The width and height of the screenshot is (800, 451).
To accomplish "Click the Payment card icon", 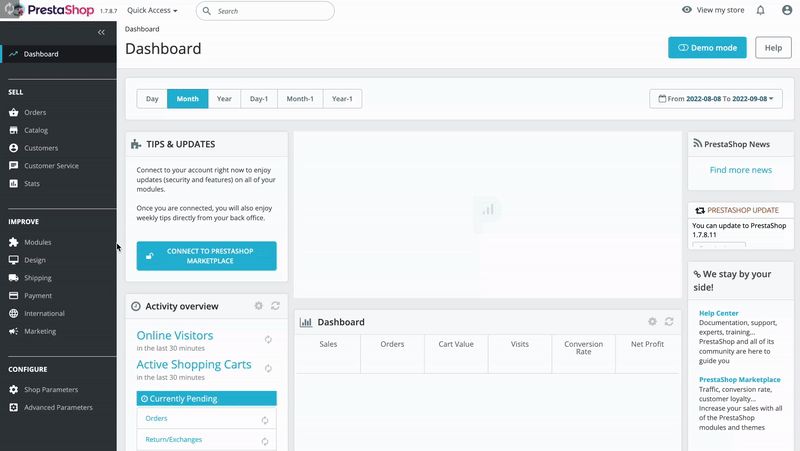I will pos(14,296).
